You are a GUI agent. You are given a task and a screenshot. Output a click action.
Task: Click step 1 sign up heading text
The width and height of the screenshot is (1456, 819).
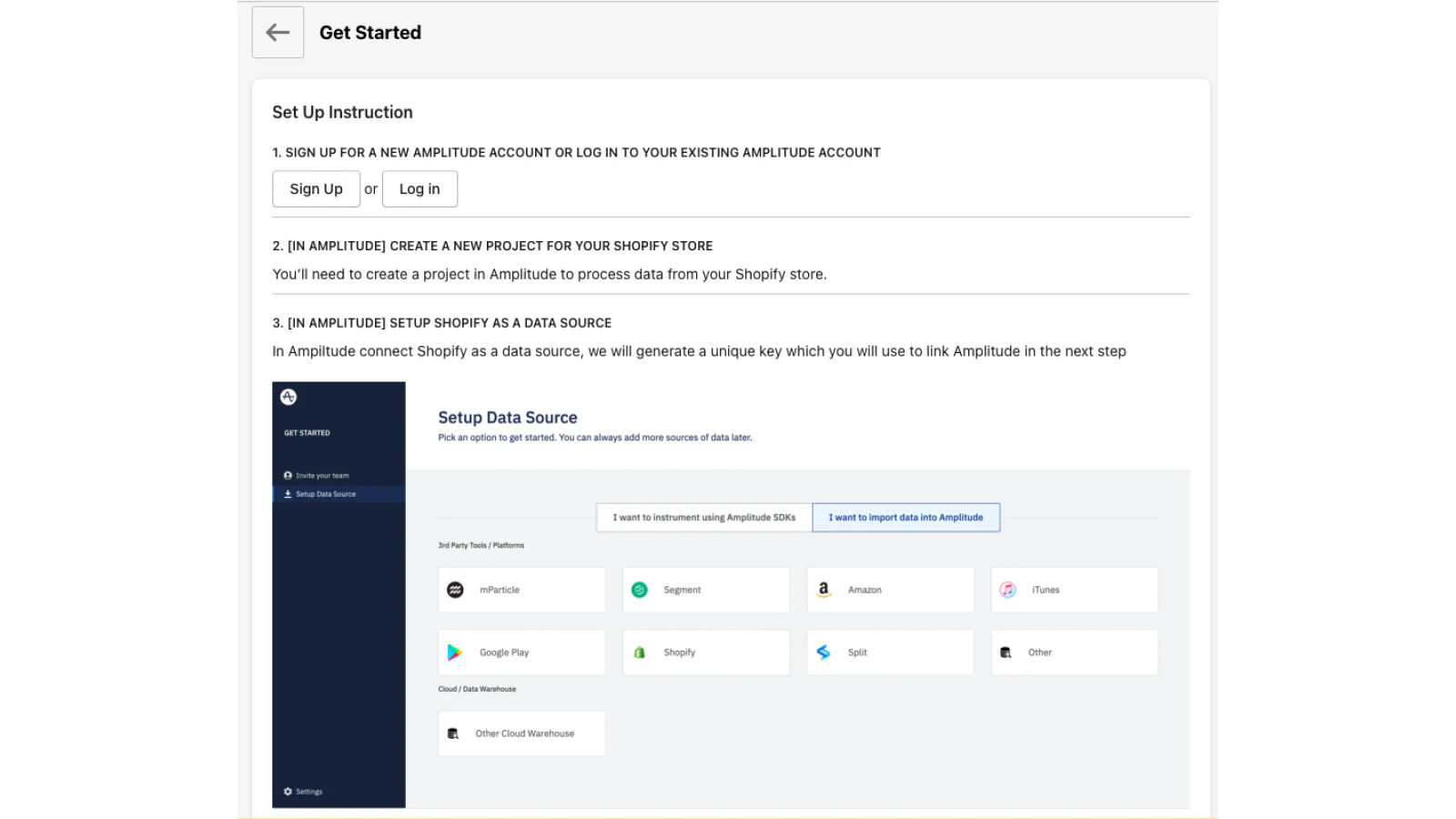coord(576,153)
